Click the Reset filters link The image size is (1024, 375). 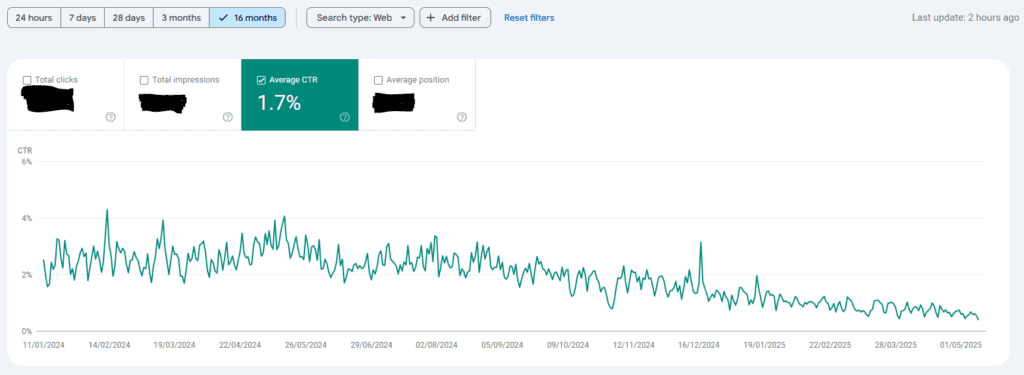pos(529,18)
